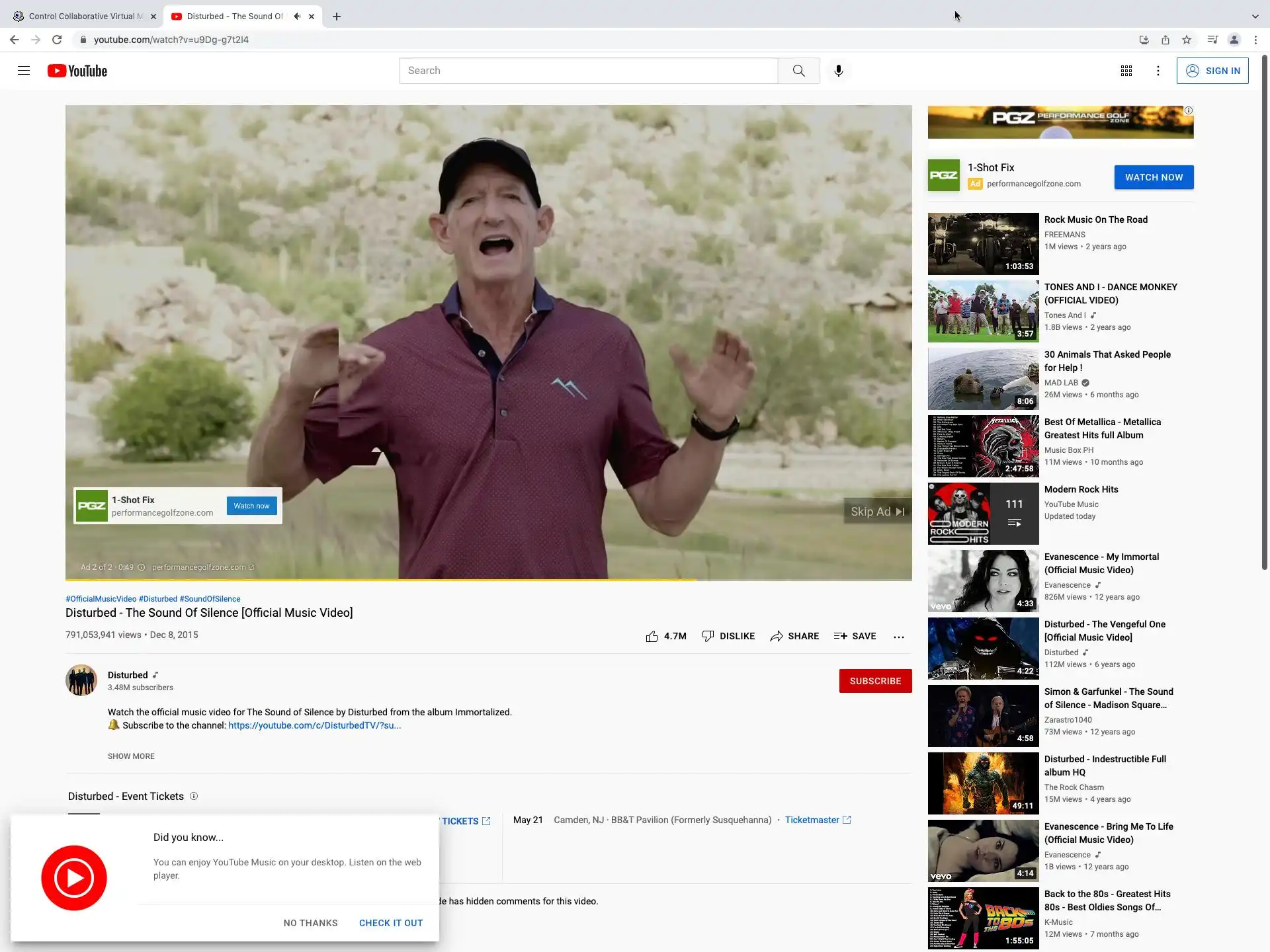1270x952 pixels.
Task: Expand description with SHOW MORE
Action: [x=131, y=756]
